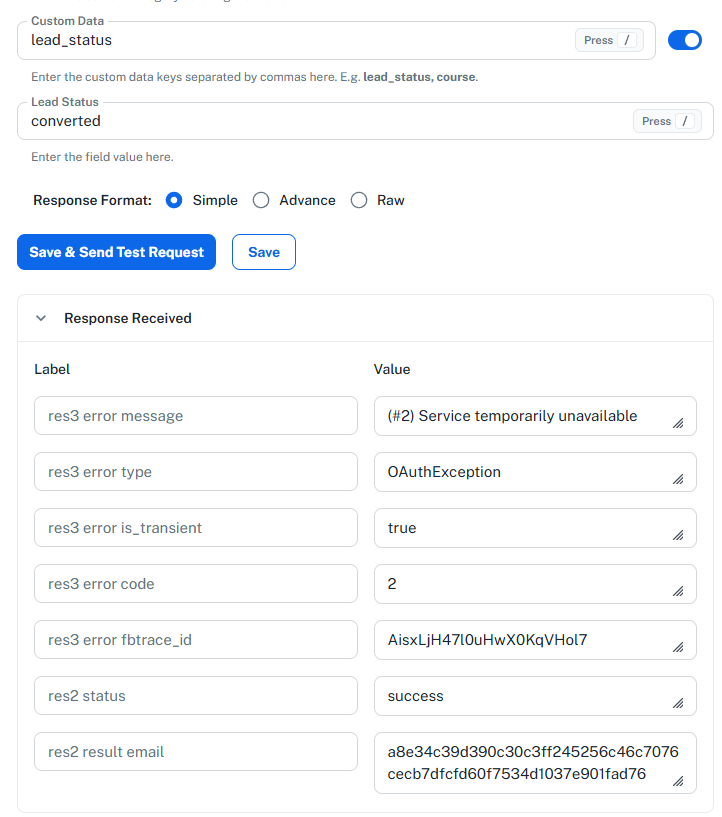Click the OAuthException value box
This screenshot has height=817, width=722.
tap(535, 472)
